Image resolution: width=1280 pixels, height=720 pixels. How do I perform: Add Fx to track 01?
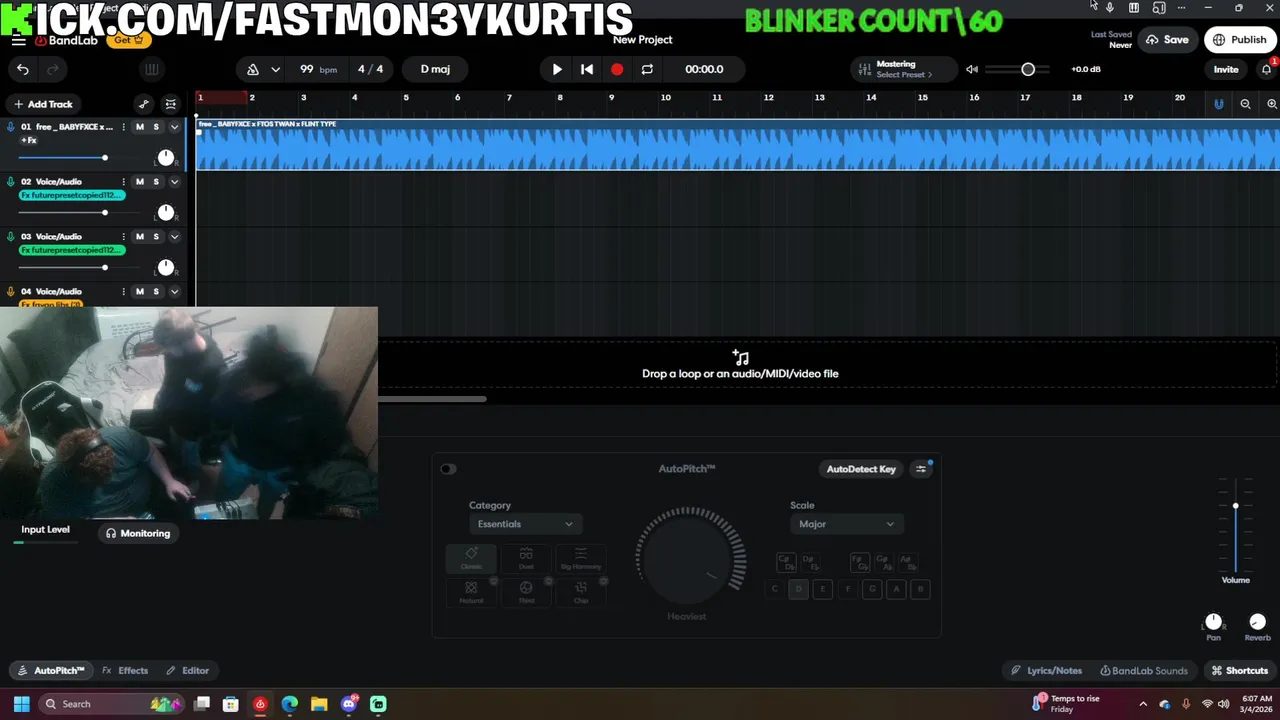click(29, 141)
